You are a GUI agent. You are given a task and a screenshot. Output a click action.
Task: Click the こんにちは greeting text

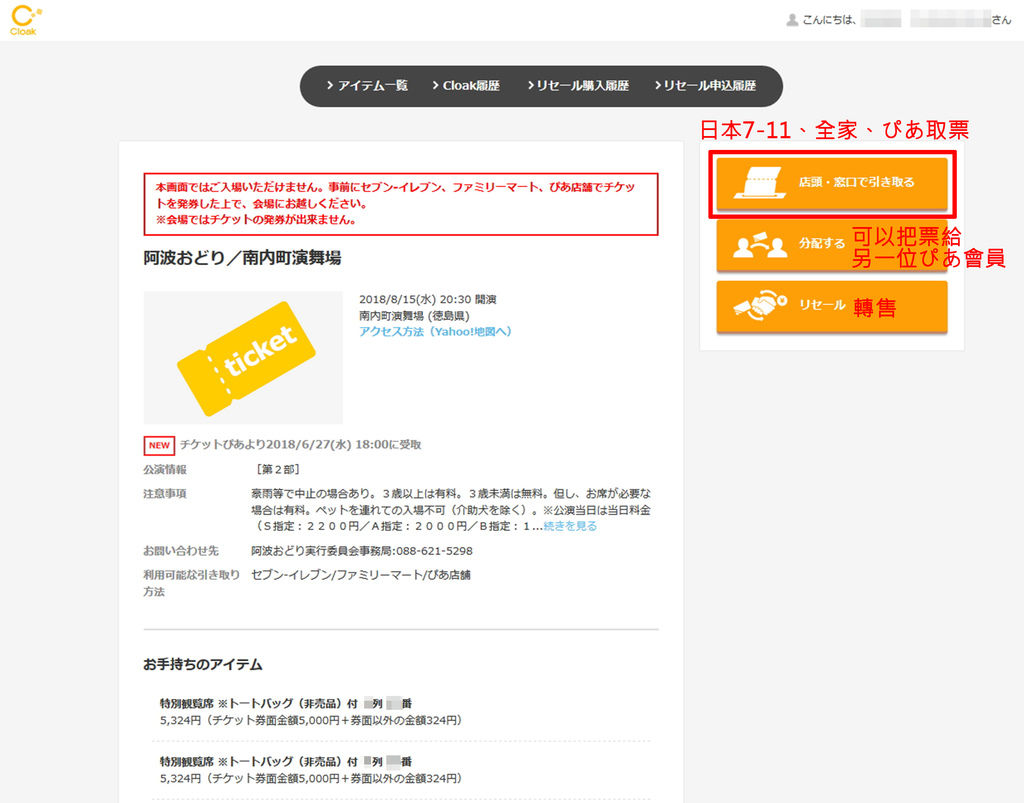pyautogui.click(x=829, y=20)
